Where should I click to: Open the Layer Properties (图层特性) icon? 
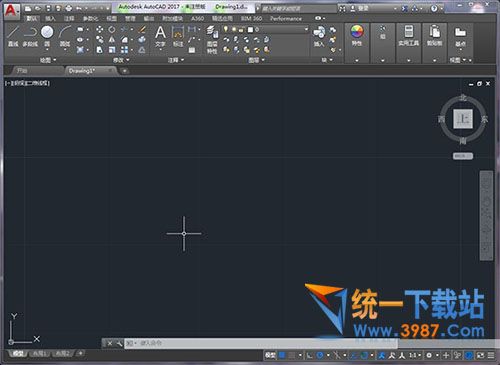point(212,39)
